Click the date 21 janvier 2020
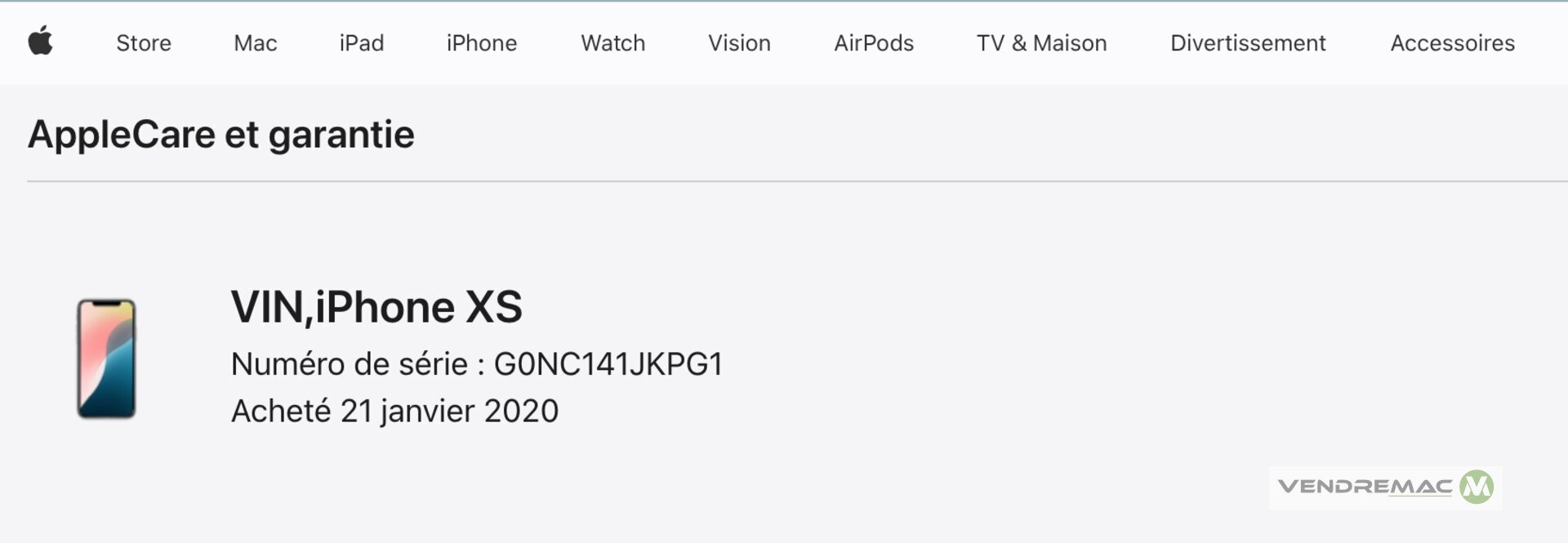The image size is (1568, 543). coord(449,412)
